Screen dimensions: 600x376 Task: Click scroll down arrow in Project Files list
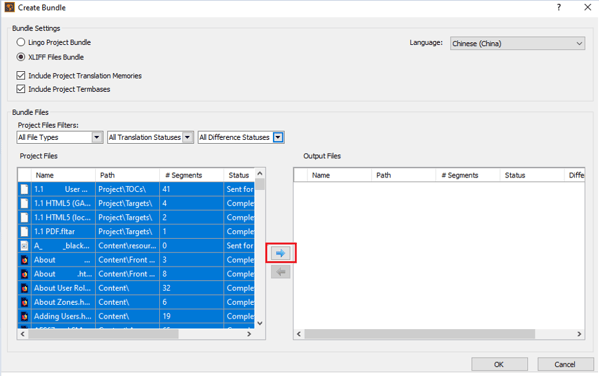point(260,324)
